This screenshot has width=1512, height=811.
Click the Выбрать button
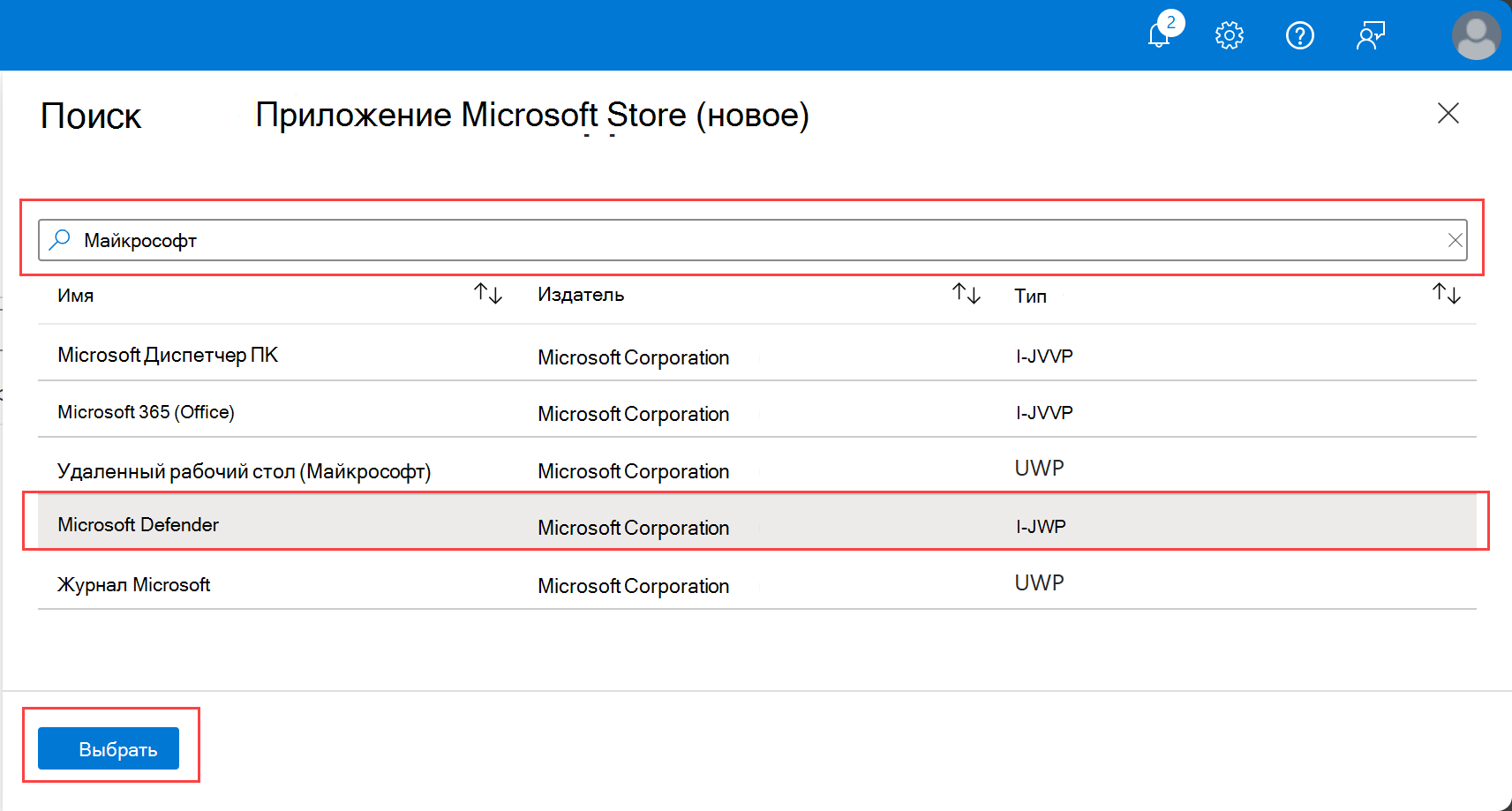(109, 748)
